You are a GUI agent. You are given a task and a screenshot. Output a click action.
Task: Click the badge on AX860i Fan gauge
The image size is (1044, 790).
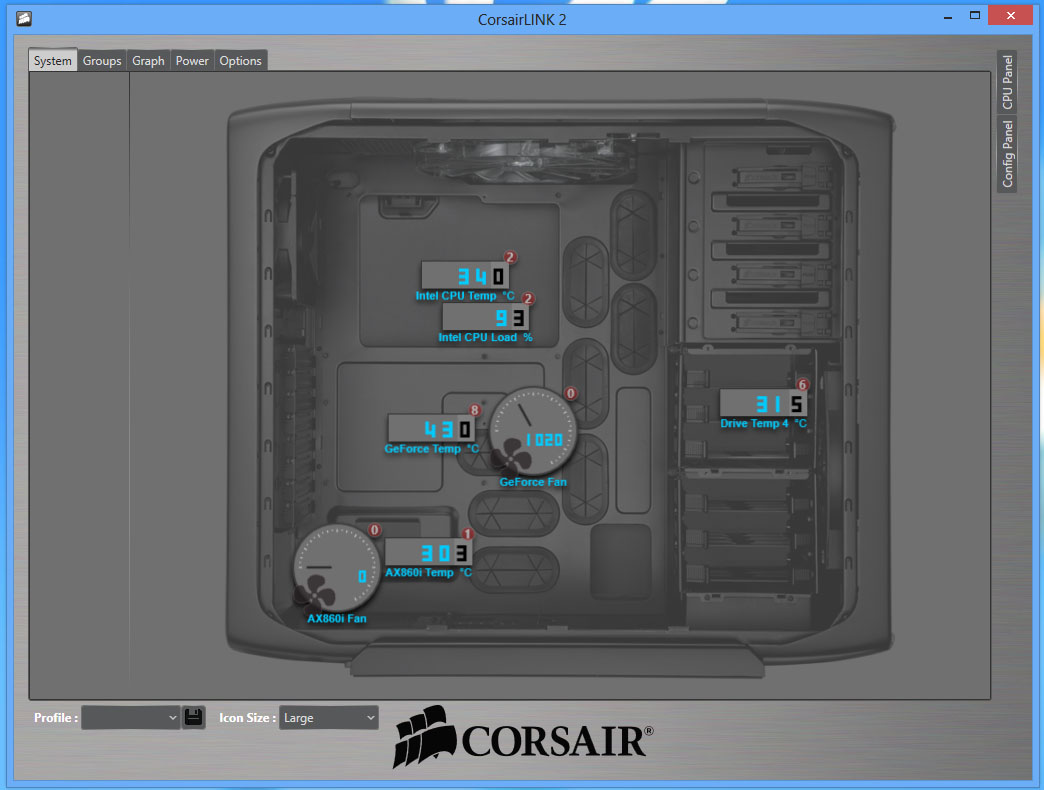pos(375,530)
